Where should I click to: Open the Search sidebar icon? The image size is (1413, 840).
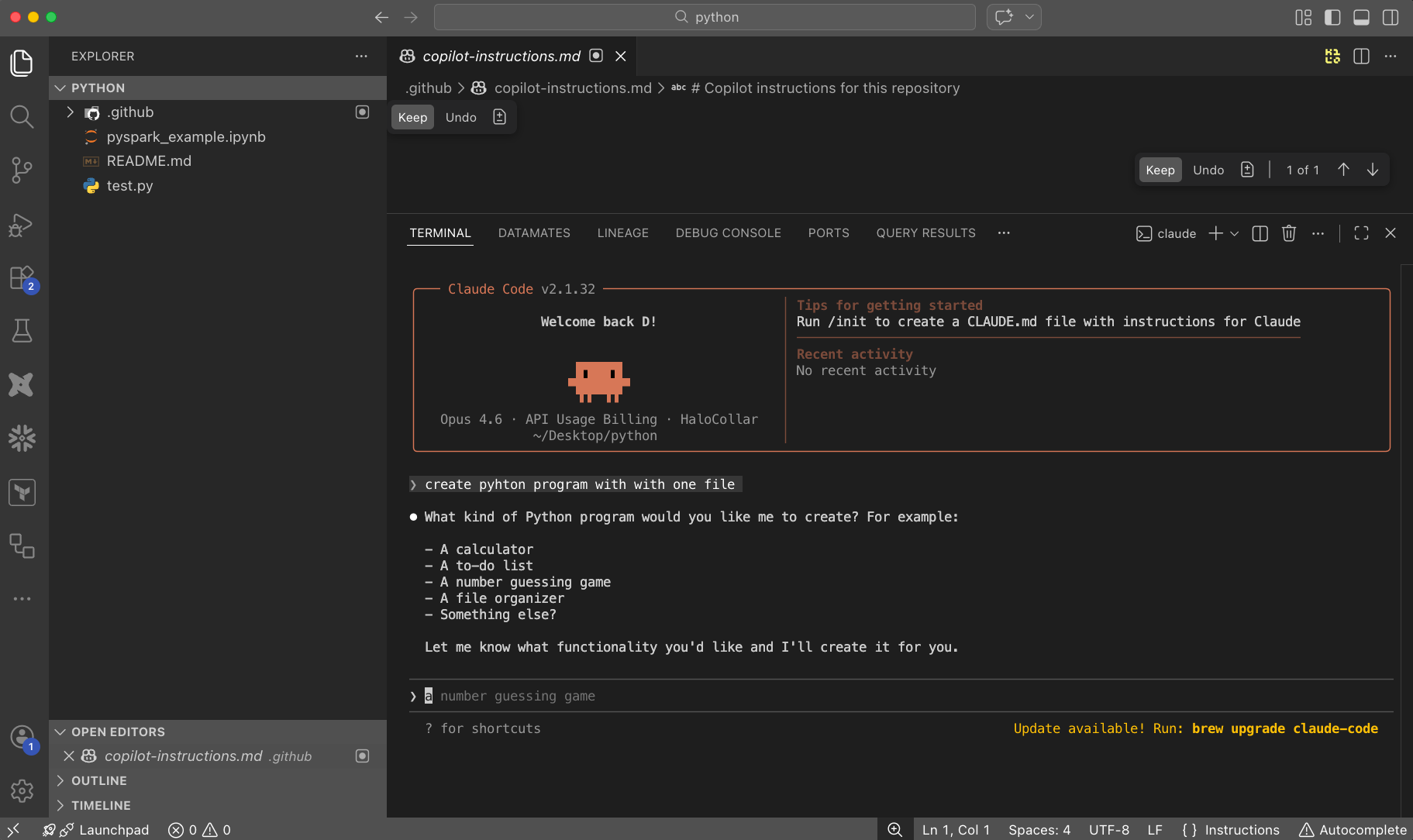tap(22, 116)
